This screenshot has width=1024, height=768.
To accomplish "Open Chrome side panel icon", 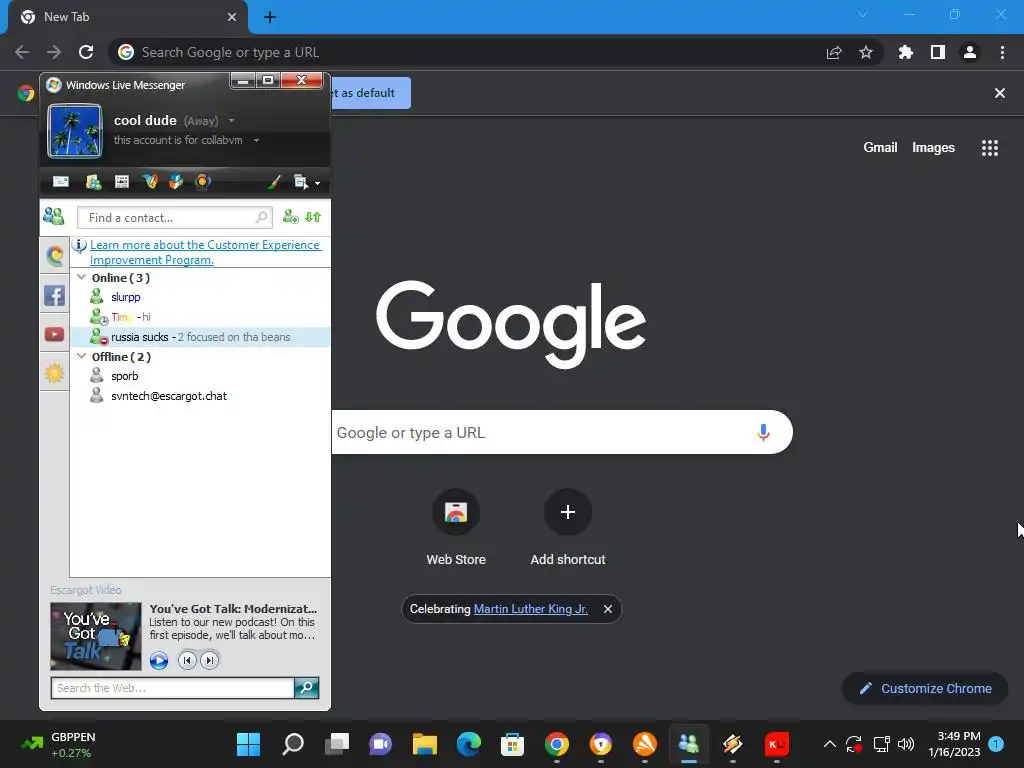I will [x=938, y=52].
